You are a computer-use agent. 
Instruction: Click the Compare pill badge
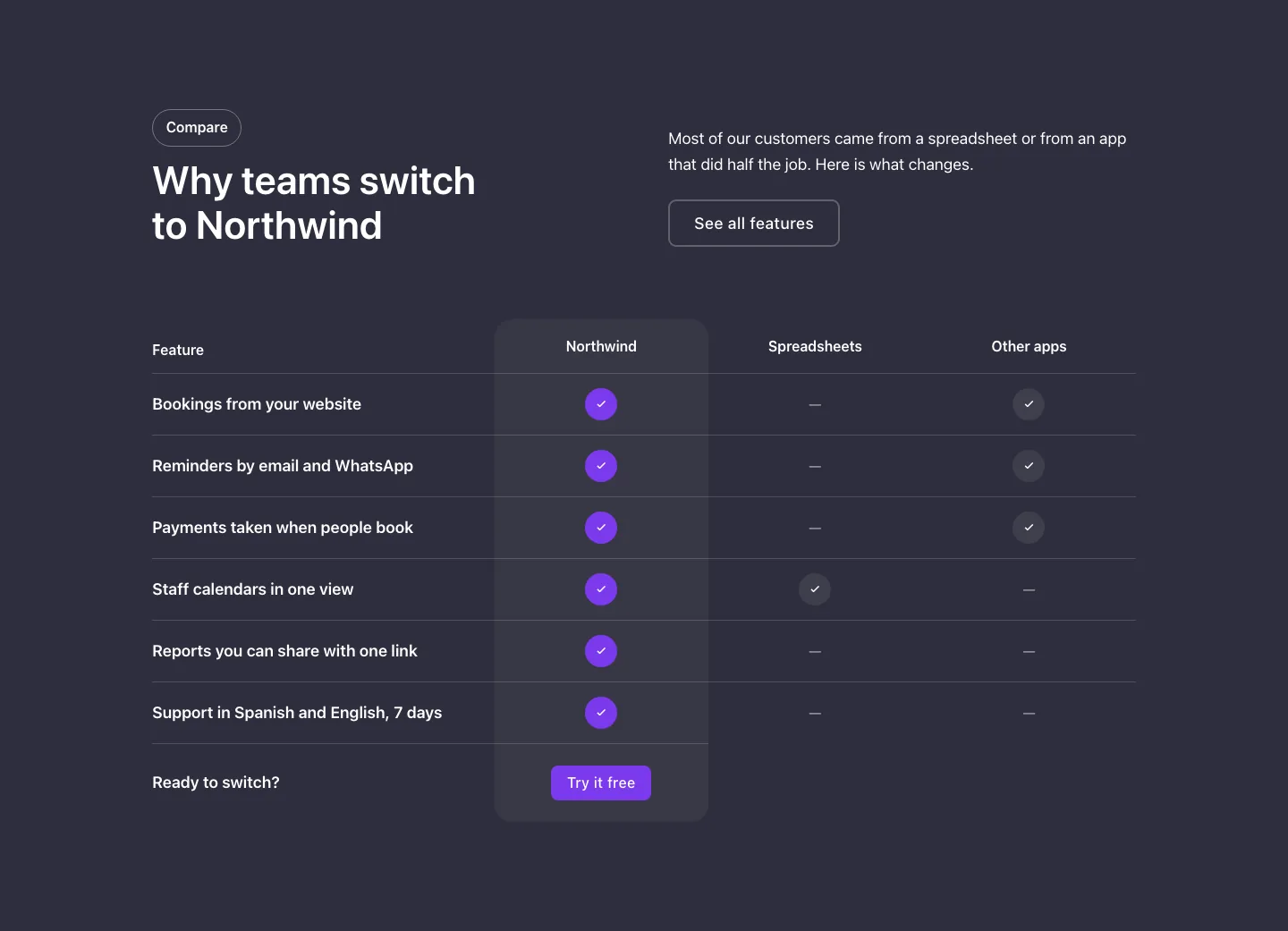197,128
